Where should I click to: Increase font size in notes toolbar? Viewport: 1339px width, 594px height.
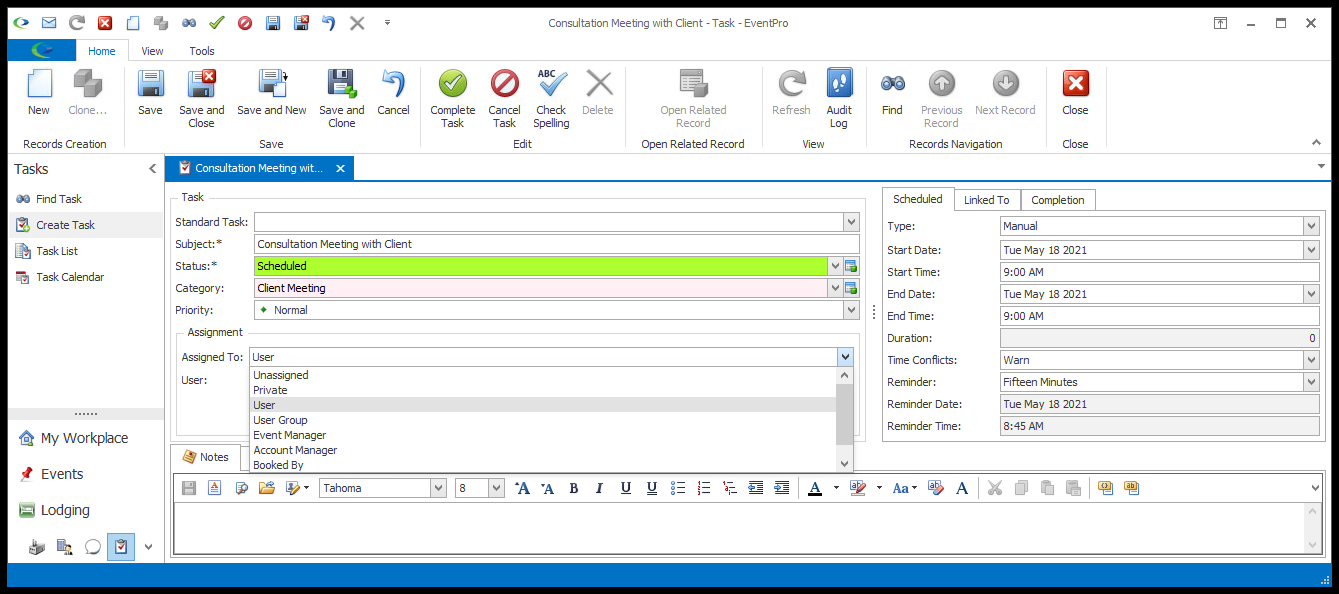[522, 488]
